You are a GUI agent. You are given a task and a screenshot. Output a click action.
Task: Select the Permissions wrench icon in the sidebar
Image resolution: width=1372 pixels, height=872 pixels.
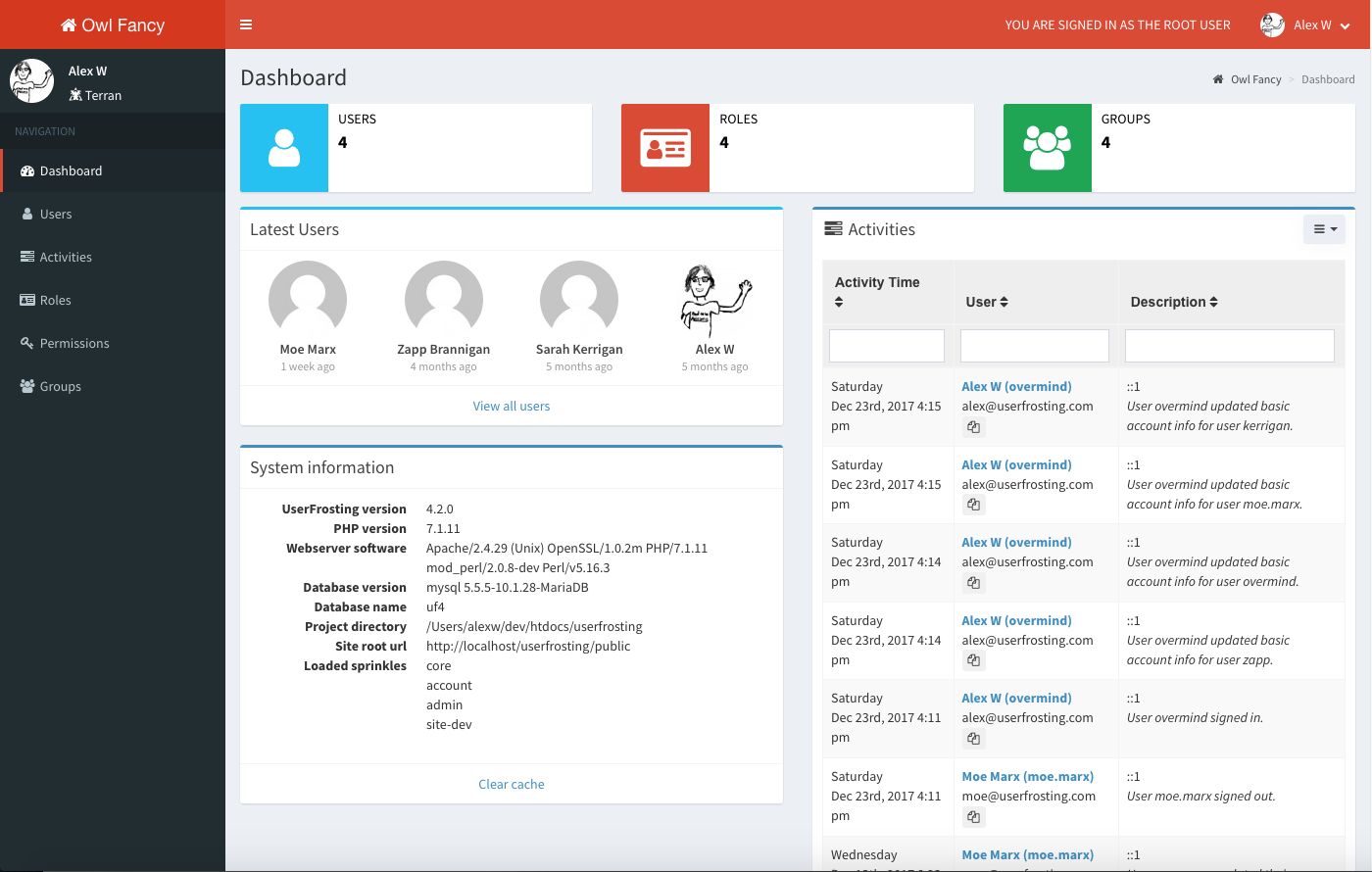(27, 343)
